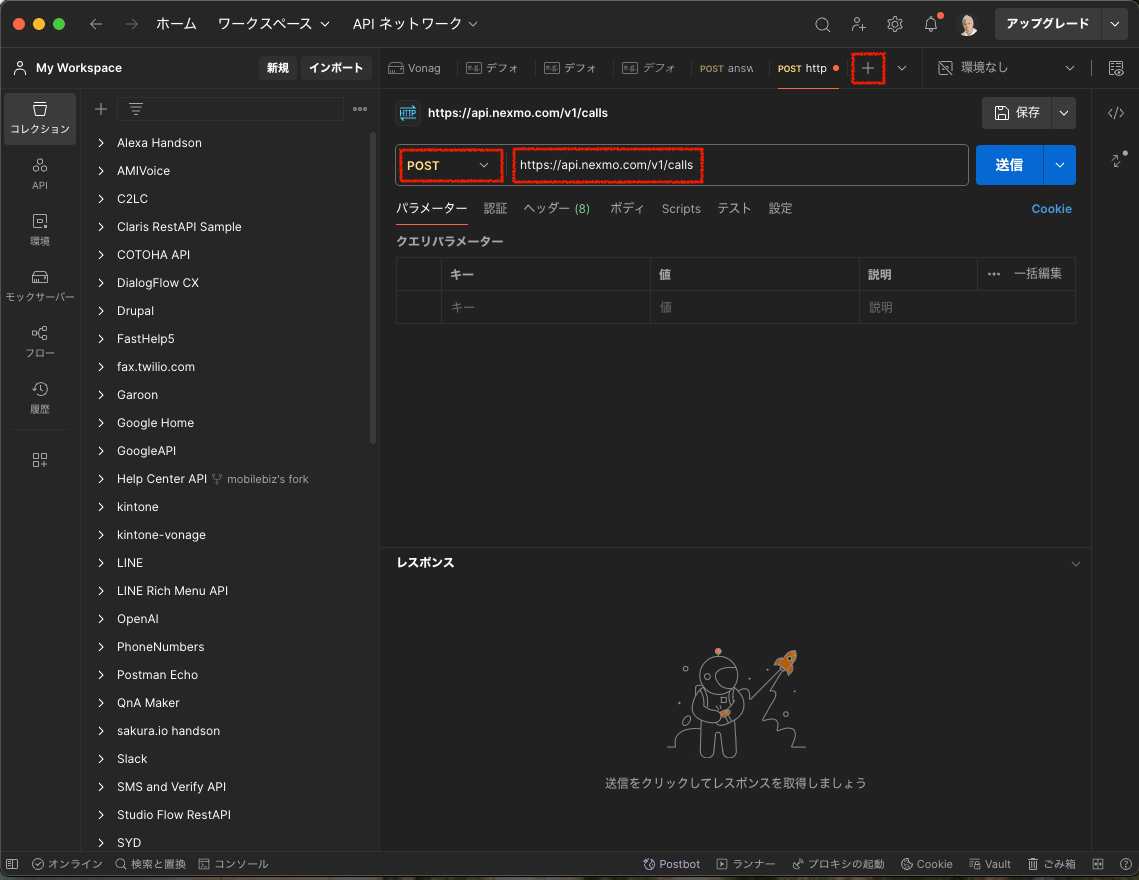Open the HTTP method POST dropdown

[x=450, y=166]
